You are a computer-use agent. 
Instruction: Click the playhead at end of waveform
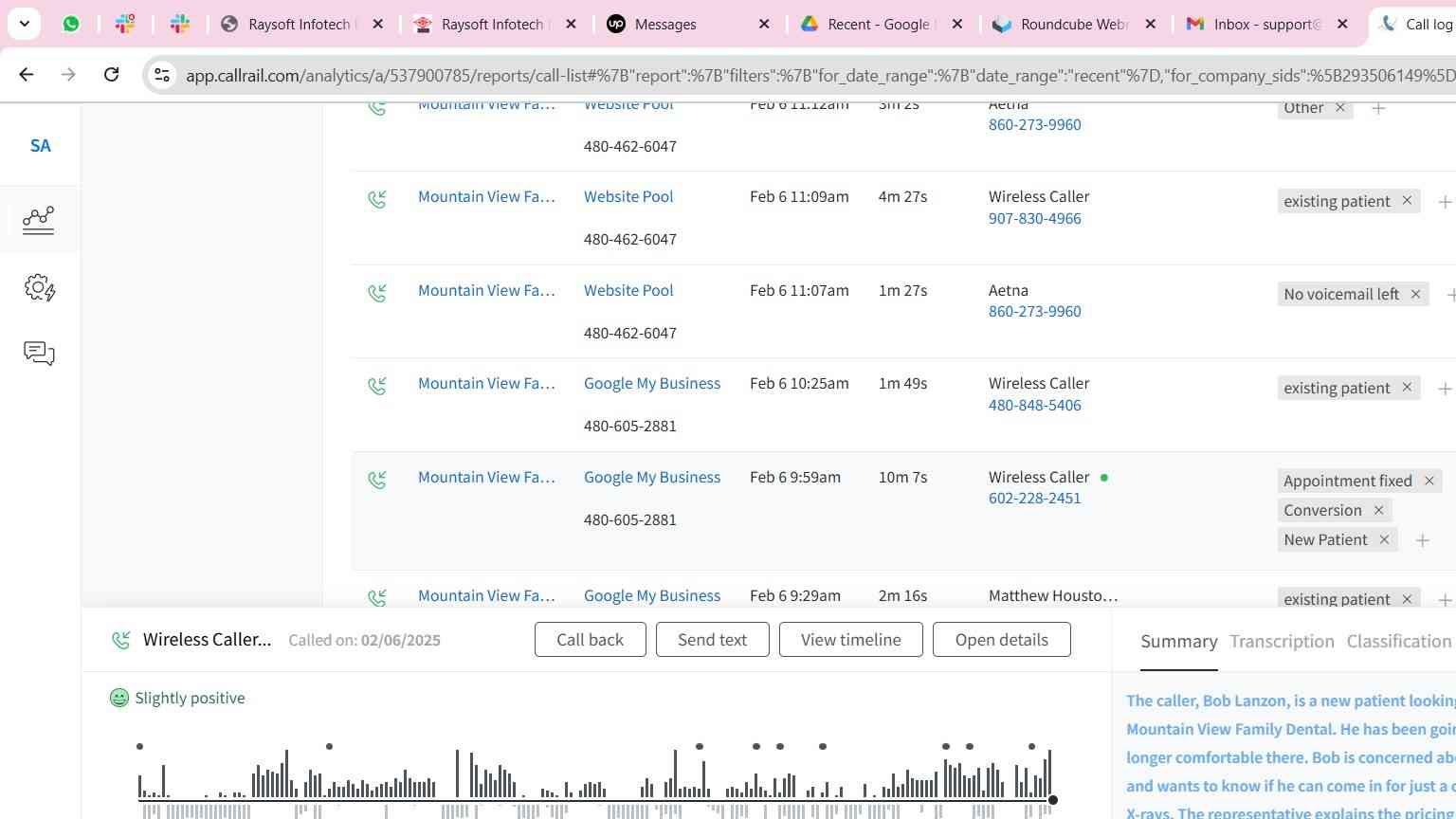(1052, 801)
